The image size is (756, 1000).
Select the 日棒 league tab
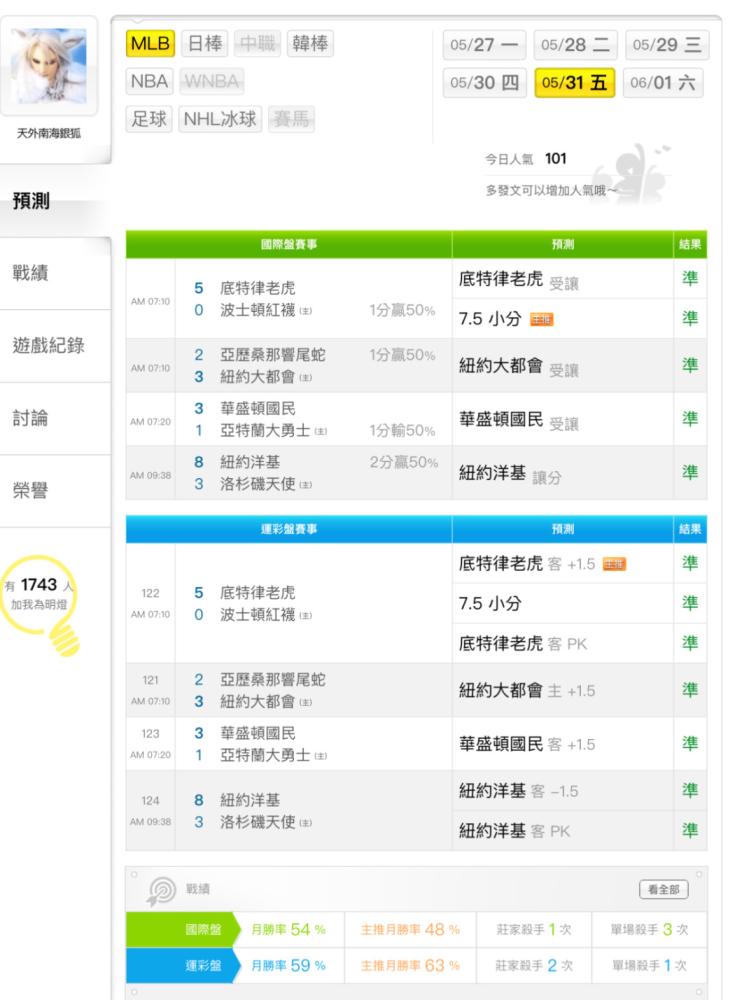point(205,43)
